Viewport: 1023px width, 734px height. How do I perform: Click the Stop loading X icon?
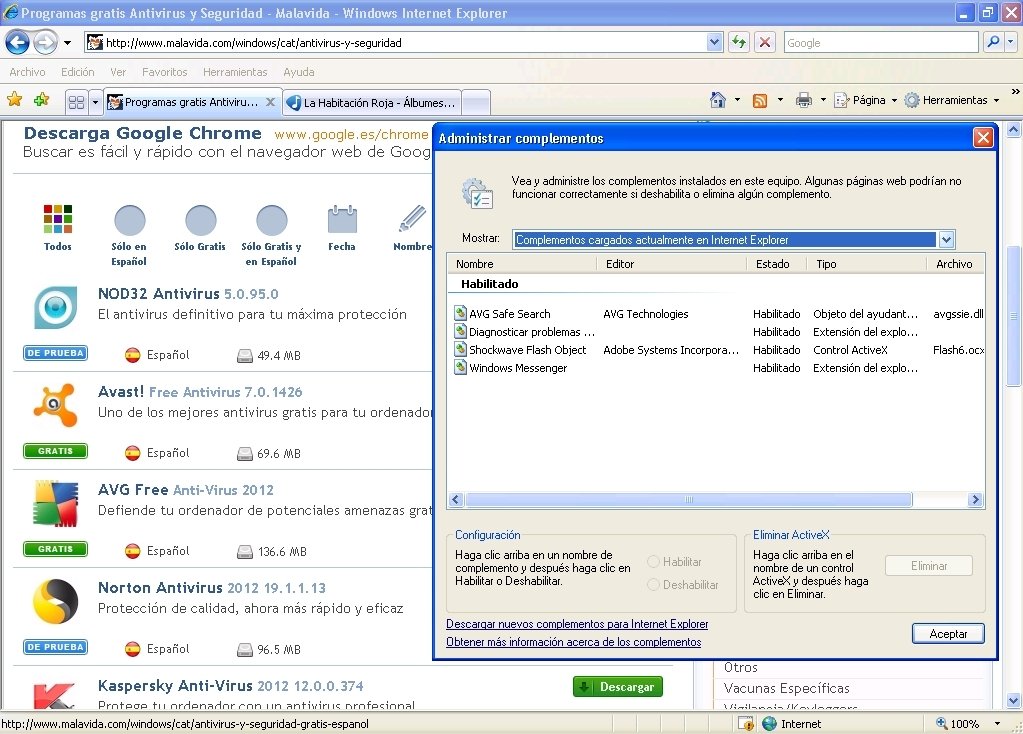tap(765, 42)
